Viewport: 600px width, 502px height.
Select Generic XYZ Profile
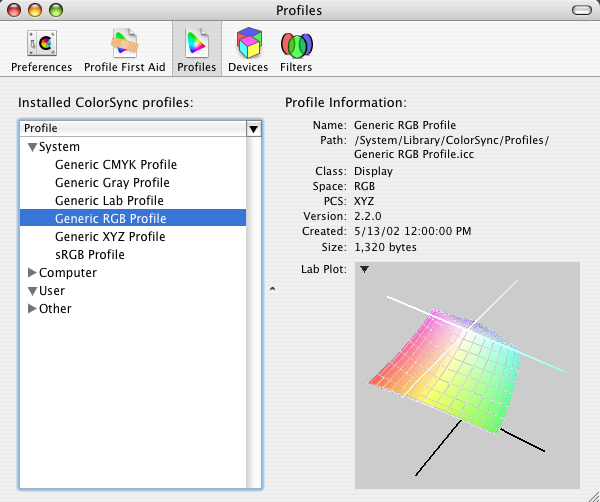[110, 237]
